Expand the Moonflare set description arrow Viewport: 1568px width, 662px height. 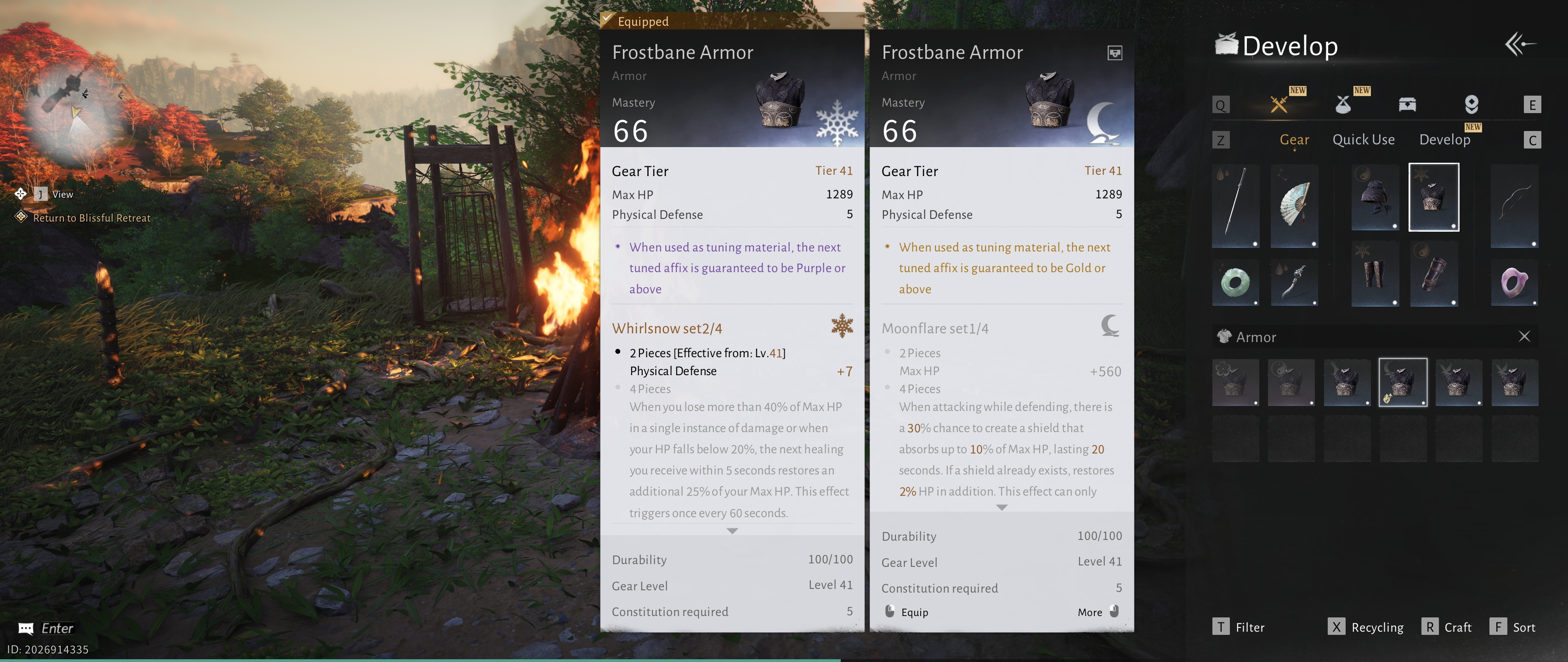1002,508
